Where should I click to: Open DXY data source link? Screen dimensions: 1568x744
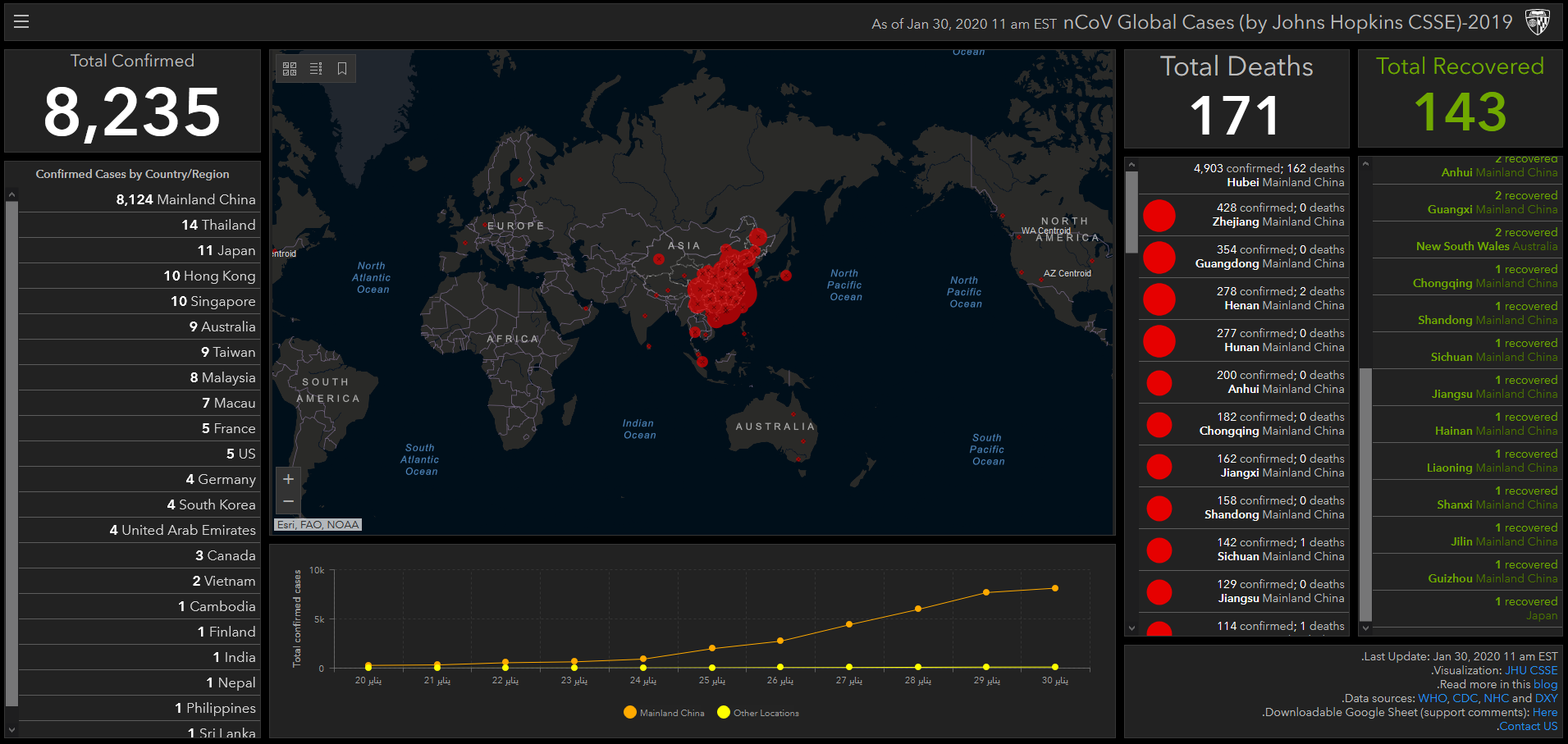1547,698
